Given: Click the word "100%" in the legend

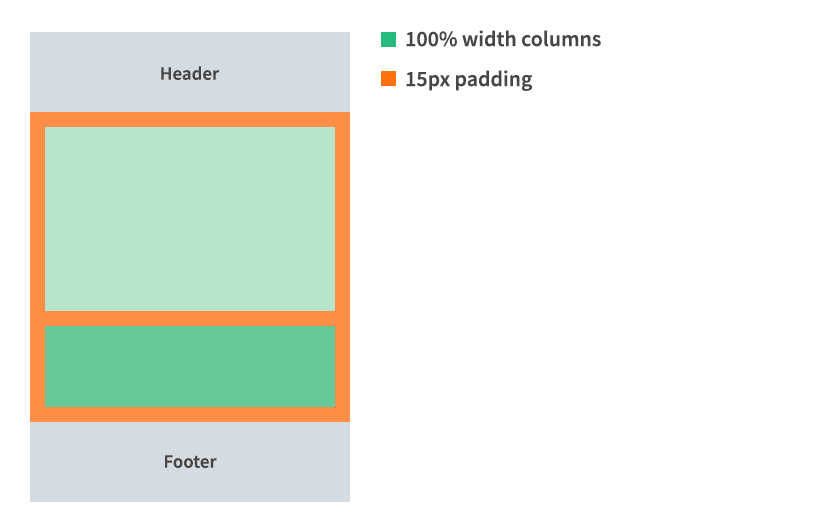Looking at the screenshot, I should pos(430,40).
